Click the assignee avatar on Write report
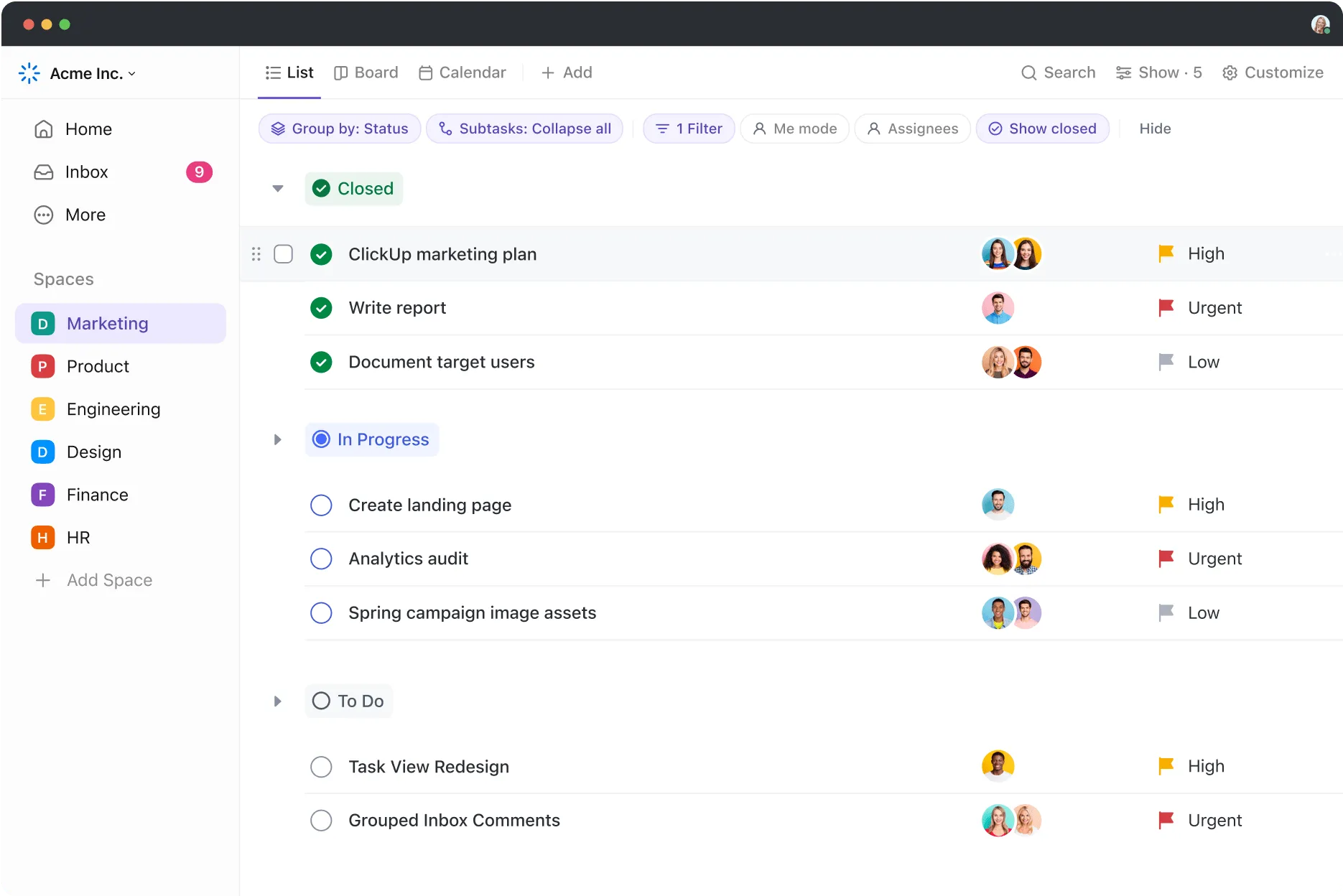This screenshot has height=896, width=1343. (998, 308)
